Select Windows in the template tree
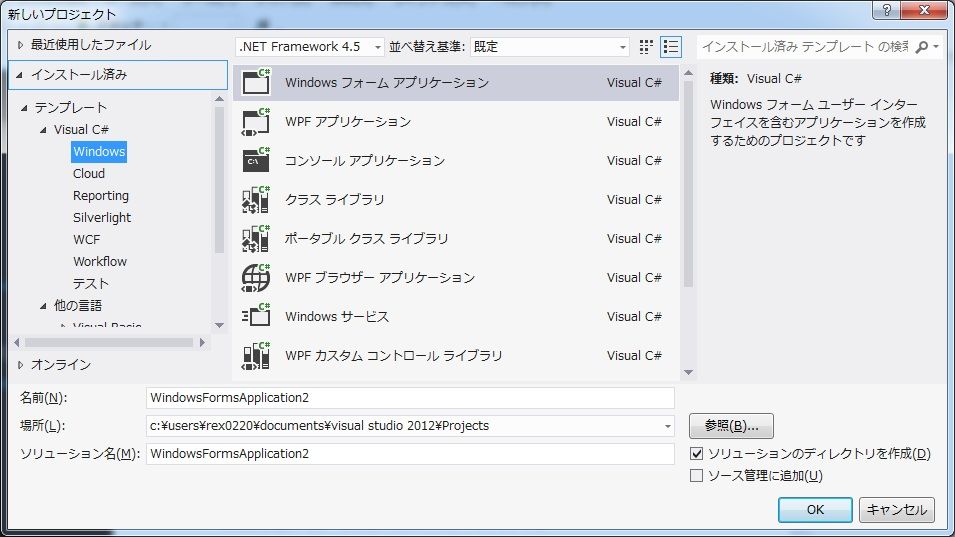The width and height of the screenshot is (955, 537). [99, 152]
